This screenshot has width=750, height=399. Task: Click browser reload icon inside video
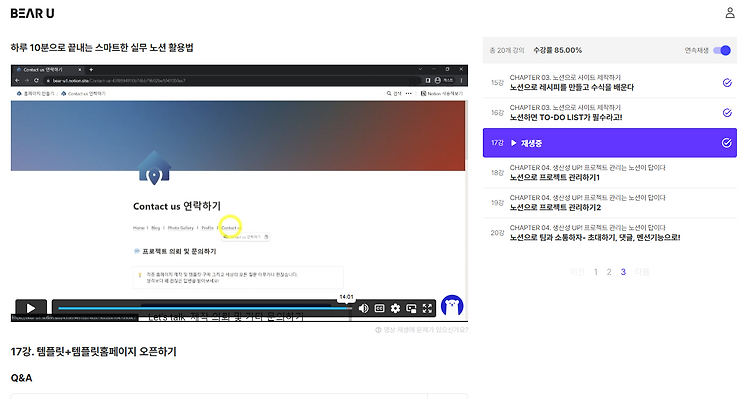pyautogui.click(x=36, y=80)
